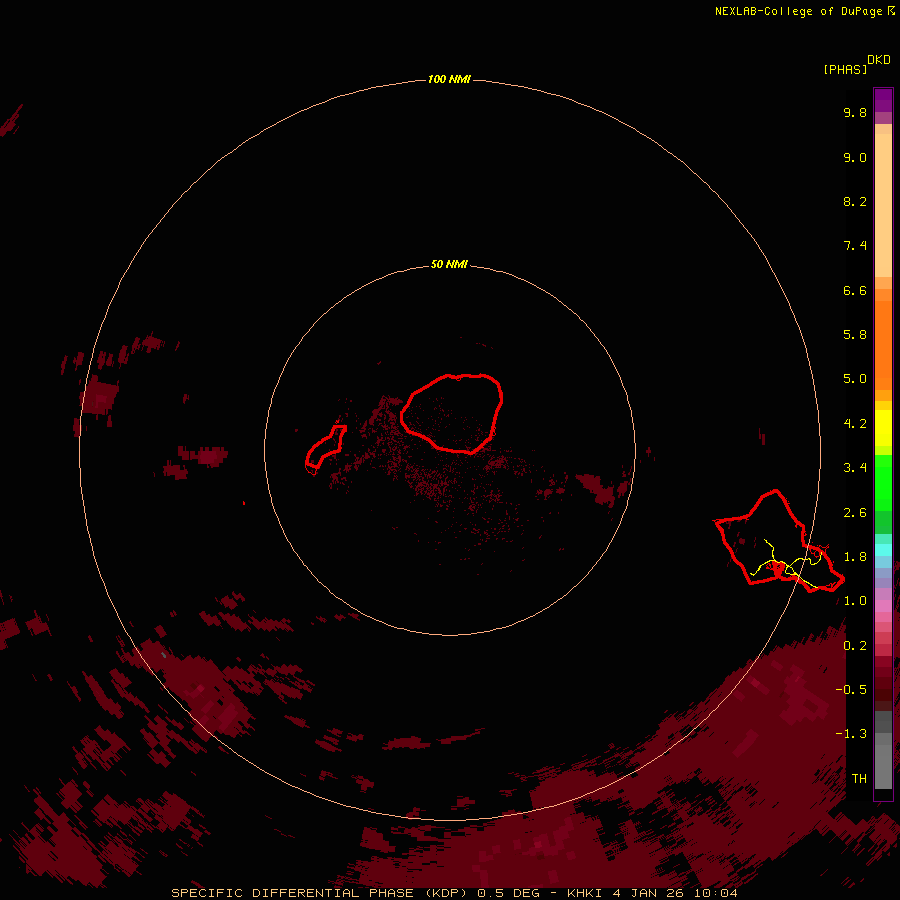Click the 1.8 value on the color scale
This screenshot has height=900, width=900.
pos(855,557)
